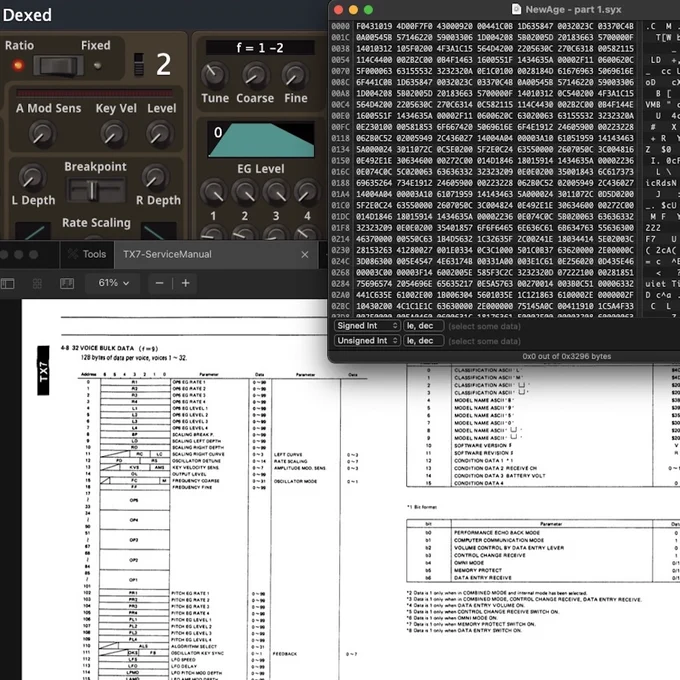Image resolution: width=680 pixels, height=680 pixels.
Task: Click the hex offset 0000 row label
Action: [x=340, y=26]
